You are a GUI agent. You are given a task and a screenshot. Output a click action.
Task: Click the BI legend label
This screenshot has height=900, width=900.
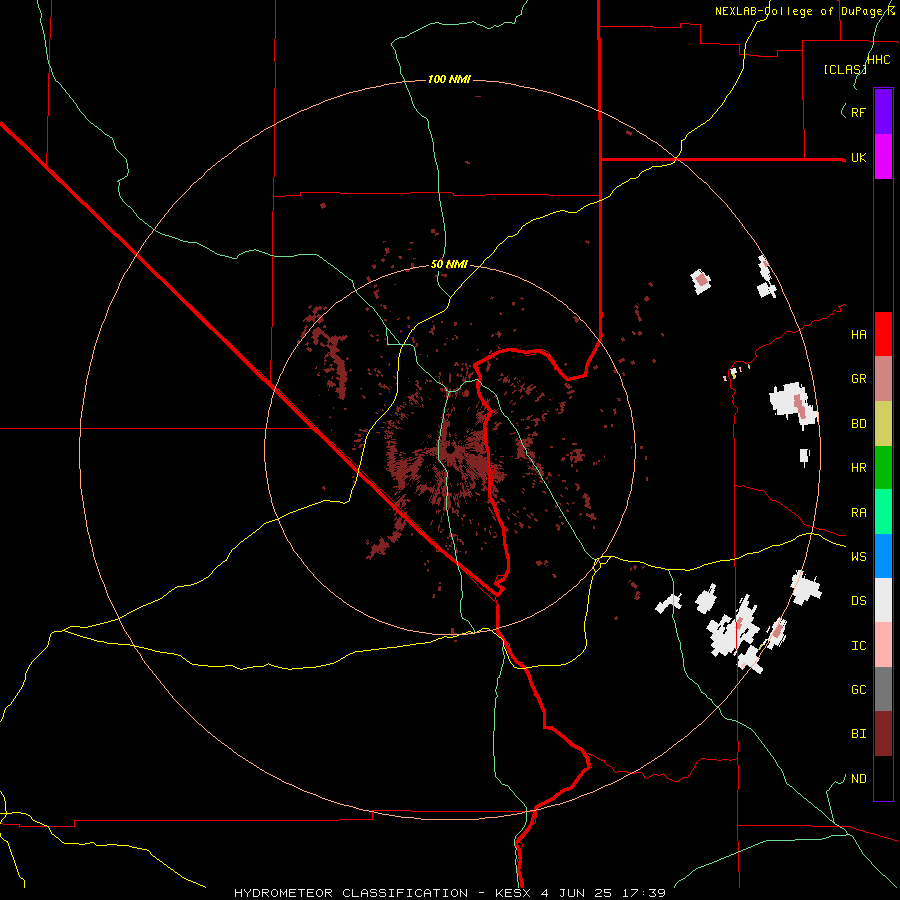[x=858, y=734]
